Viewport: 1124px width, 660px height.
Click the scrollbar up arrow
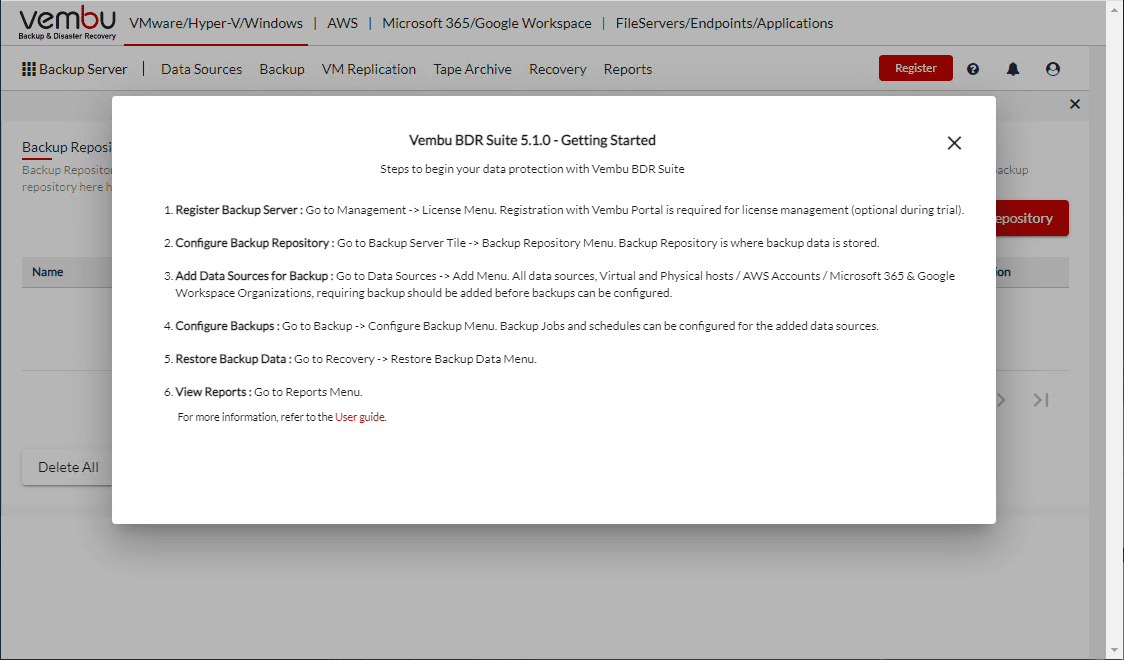1114,8
